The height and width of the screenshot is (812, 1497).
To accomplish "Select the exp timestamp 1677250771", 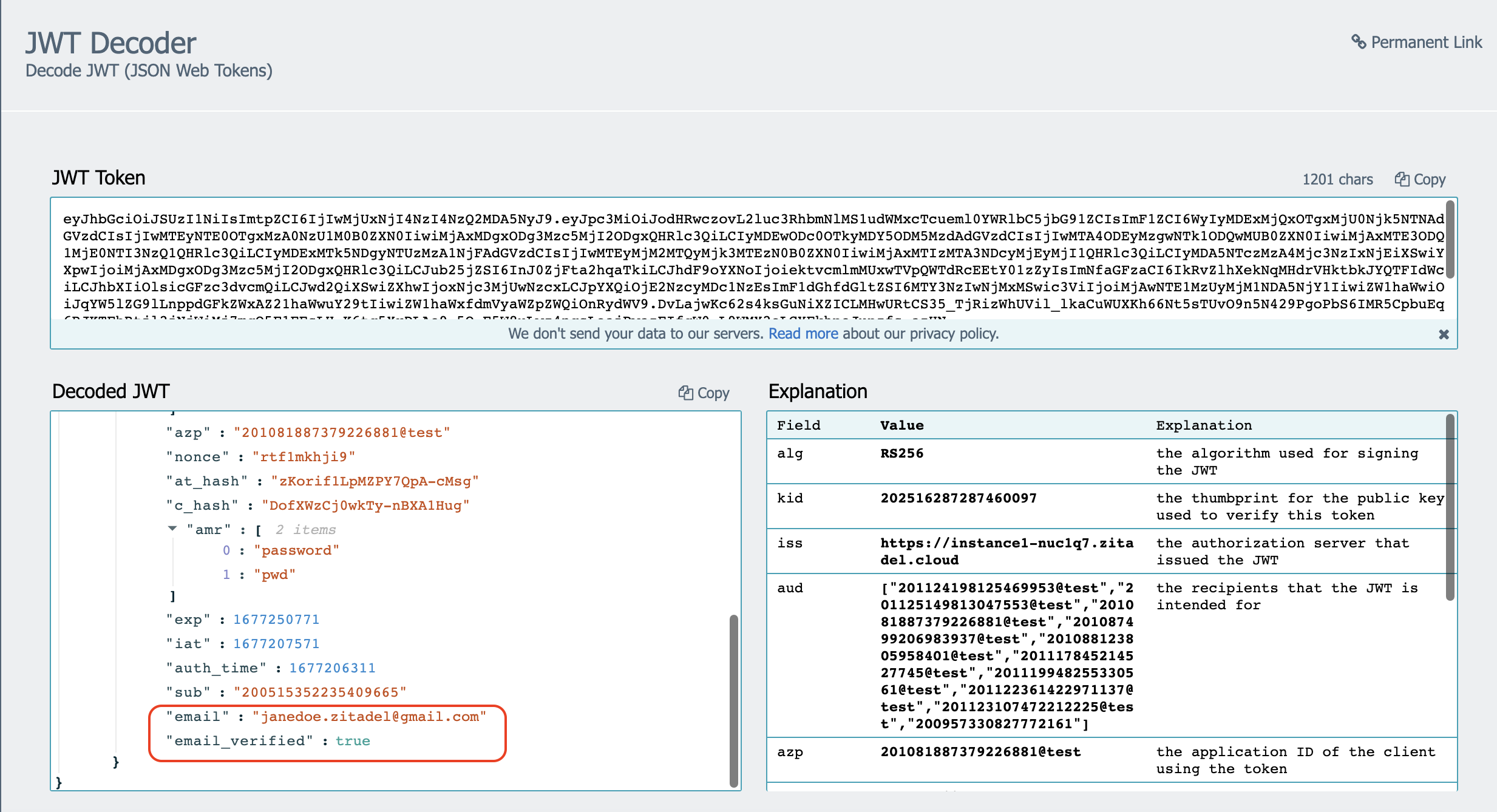I will (276, 620).
